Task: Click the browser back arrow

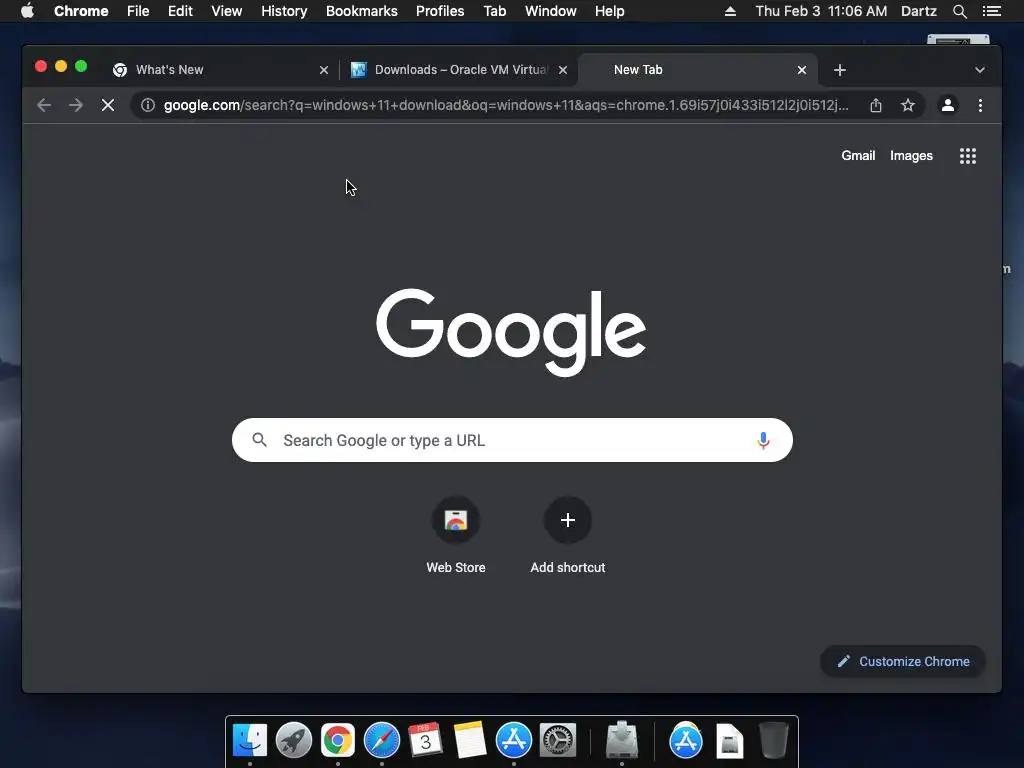Action: [44, 105]
